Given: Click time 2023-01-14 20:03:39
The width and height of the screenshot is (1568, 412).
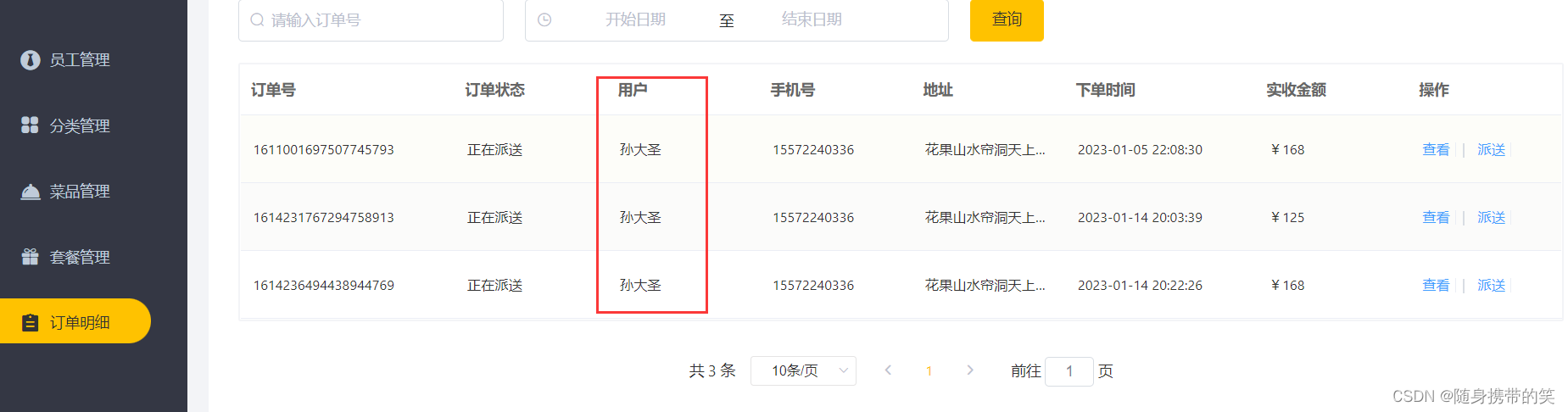Looking at the screenshot, I should [x=1140, y=218].
